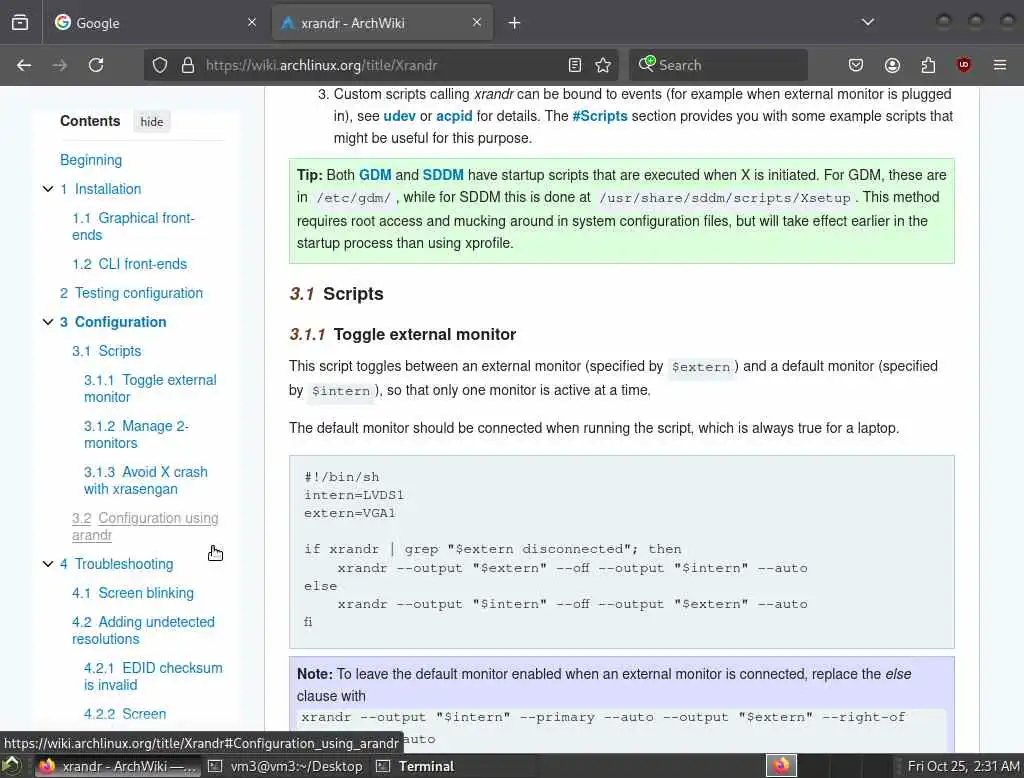Screen dimensions: 1024x778
Task: Open the extensions puzzle icon
Action: click(x=928, y=65)
